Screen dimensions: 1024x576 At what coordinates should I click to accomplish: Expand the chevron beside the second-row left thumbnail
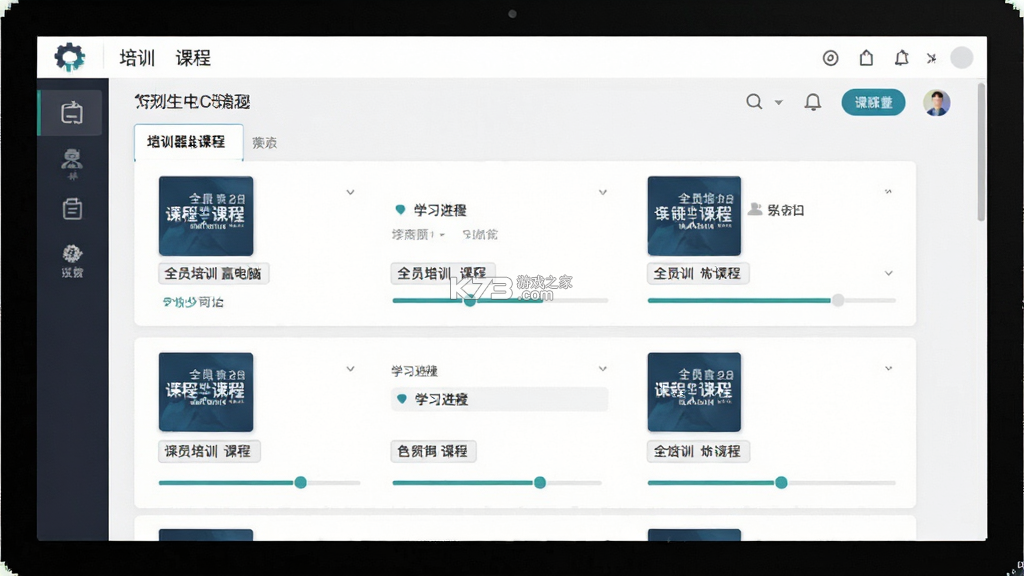point(350,369)
